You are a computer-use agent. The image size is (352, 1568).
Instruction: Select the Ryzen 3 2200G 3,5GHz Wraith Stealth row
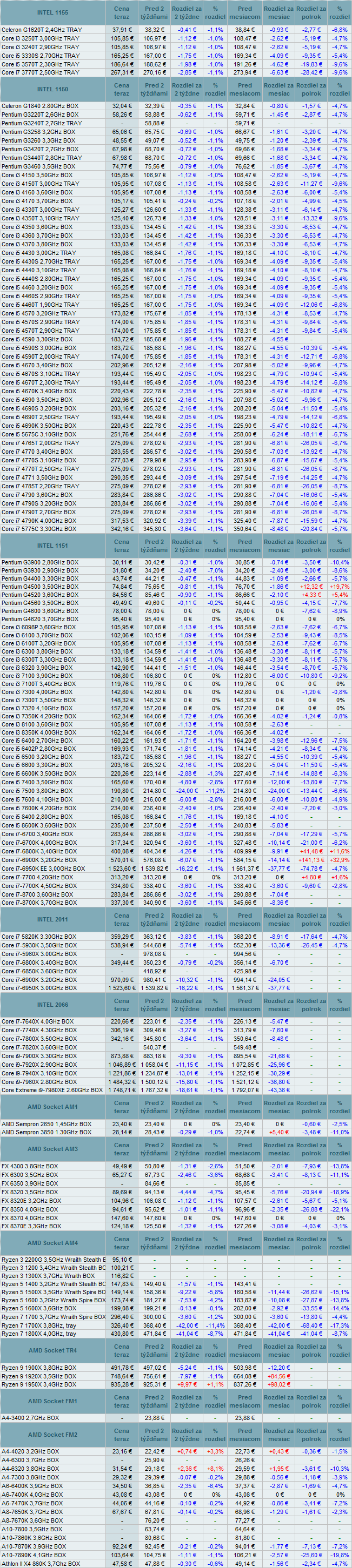click(x=176, y=1260)
